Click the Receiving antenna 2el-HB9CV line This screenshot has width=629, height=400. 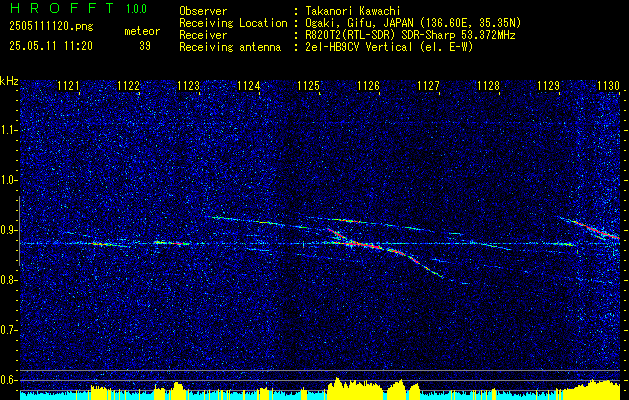(389, 47)
